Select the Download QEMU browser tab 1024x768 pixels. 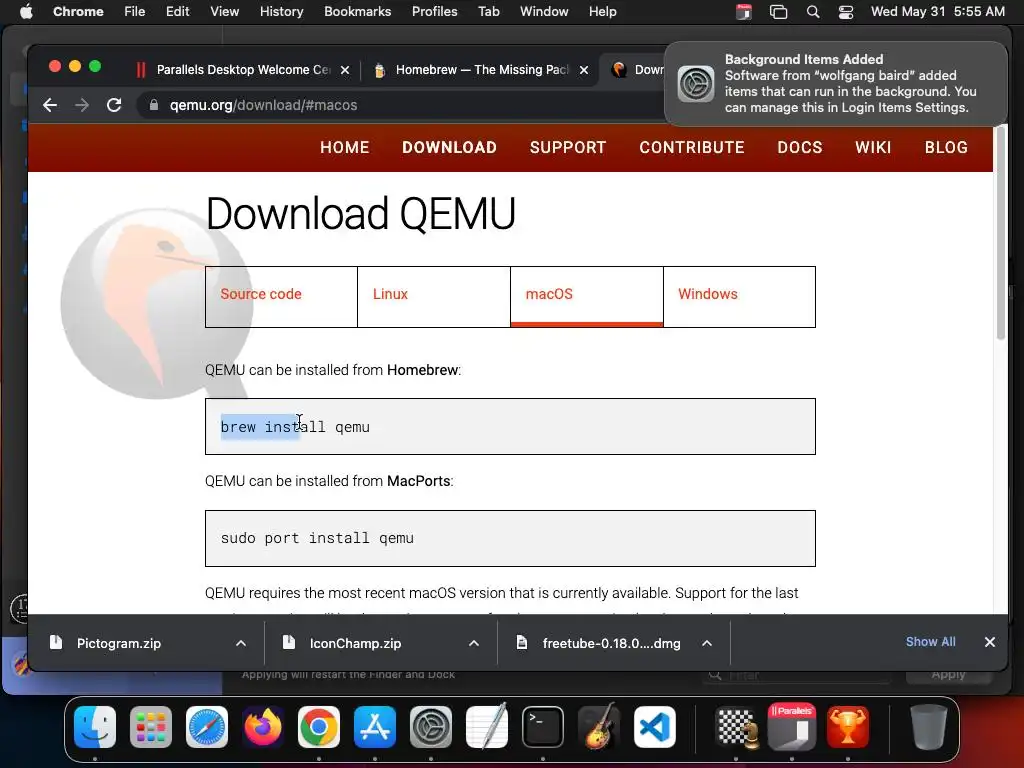(637, 70)
